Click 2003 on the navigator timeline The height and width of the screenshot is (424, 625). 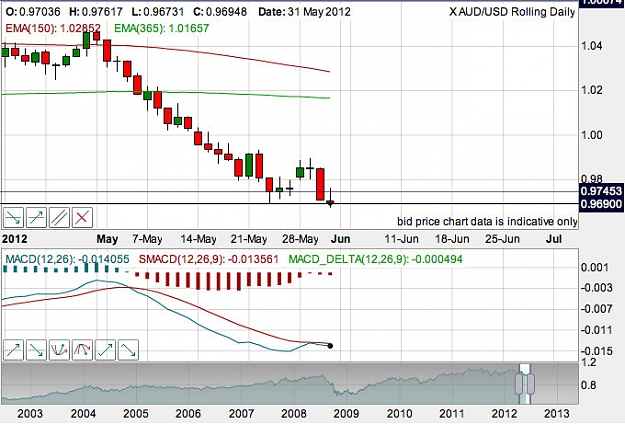30,413
